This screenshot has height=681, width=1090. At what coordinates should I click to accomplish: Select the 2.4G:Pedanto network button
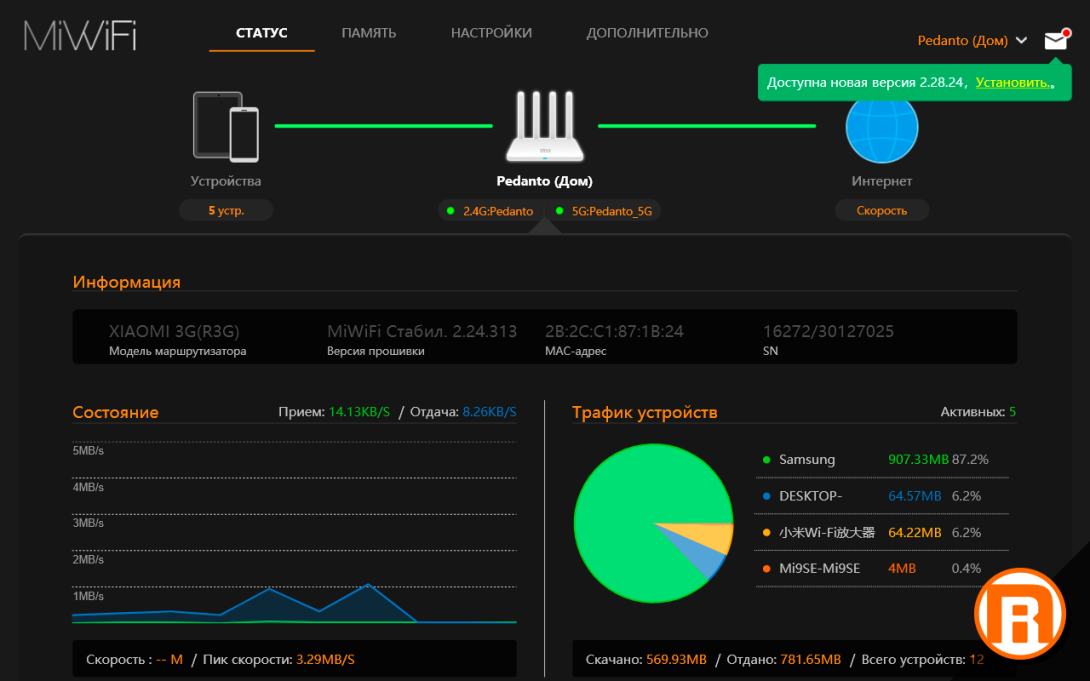491,211
